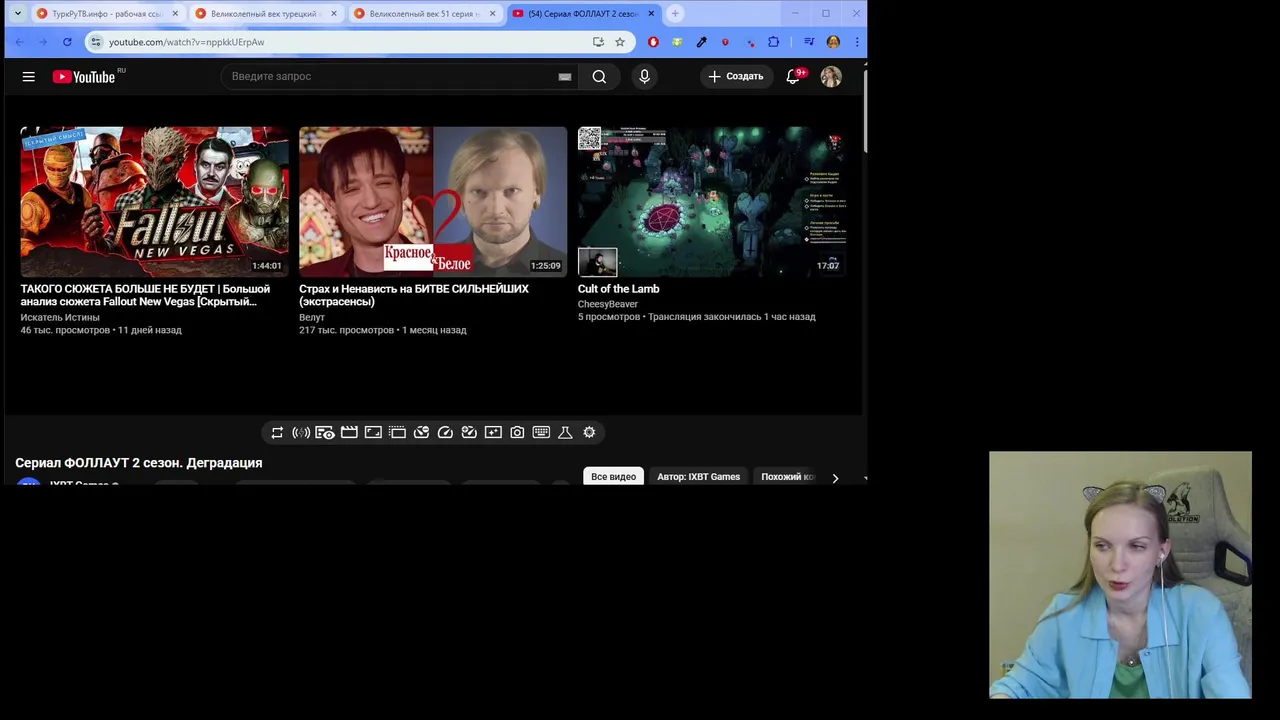
Task: Select the Автор: IXBT Games chip
Action: pos(698,477)
